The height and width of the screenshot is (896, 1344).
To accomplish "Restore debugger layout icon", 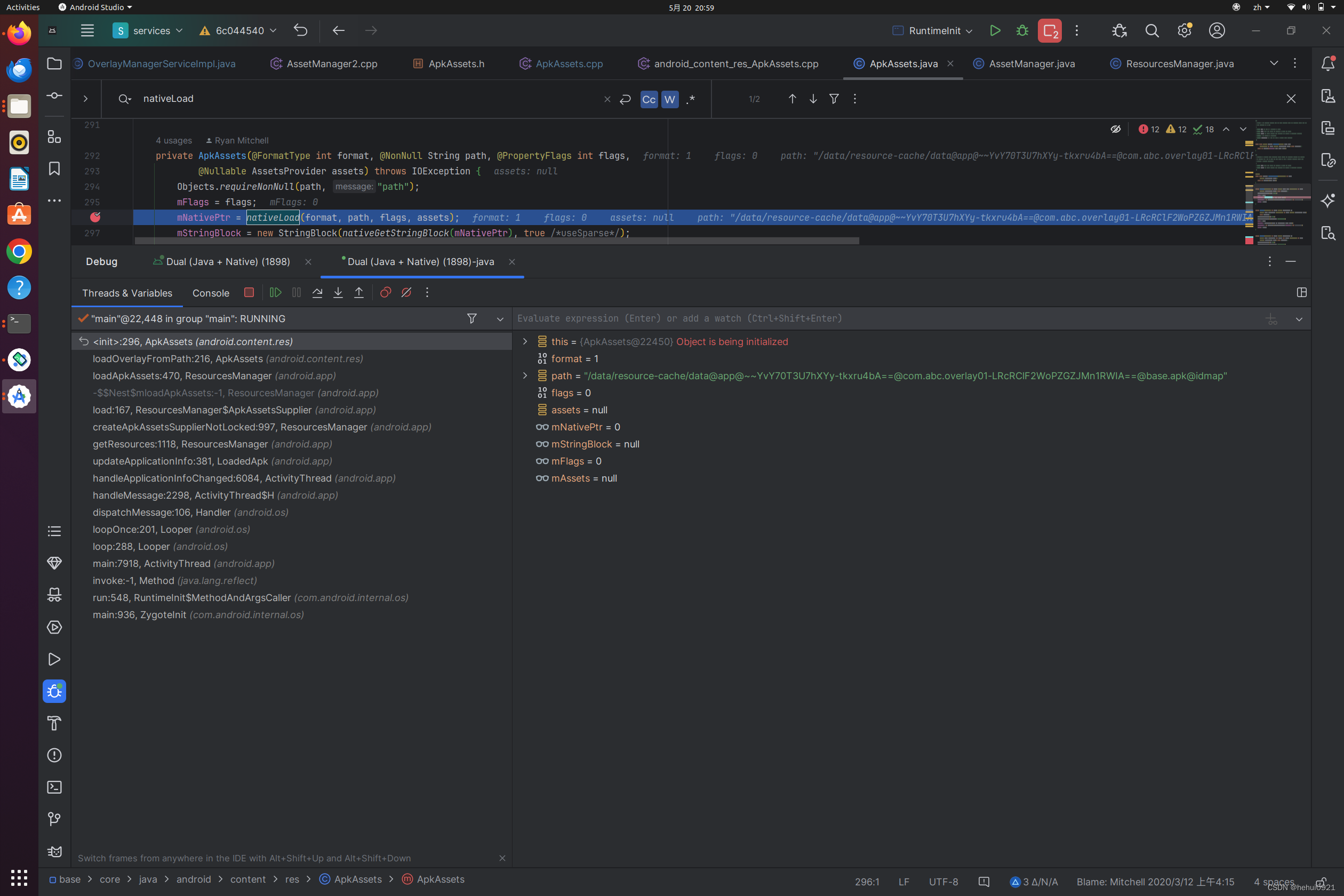I will 1302,293.
